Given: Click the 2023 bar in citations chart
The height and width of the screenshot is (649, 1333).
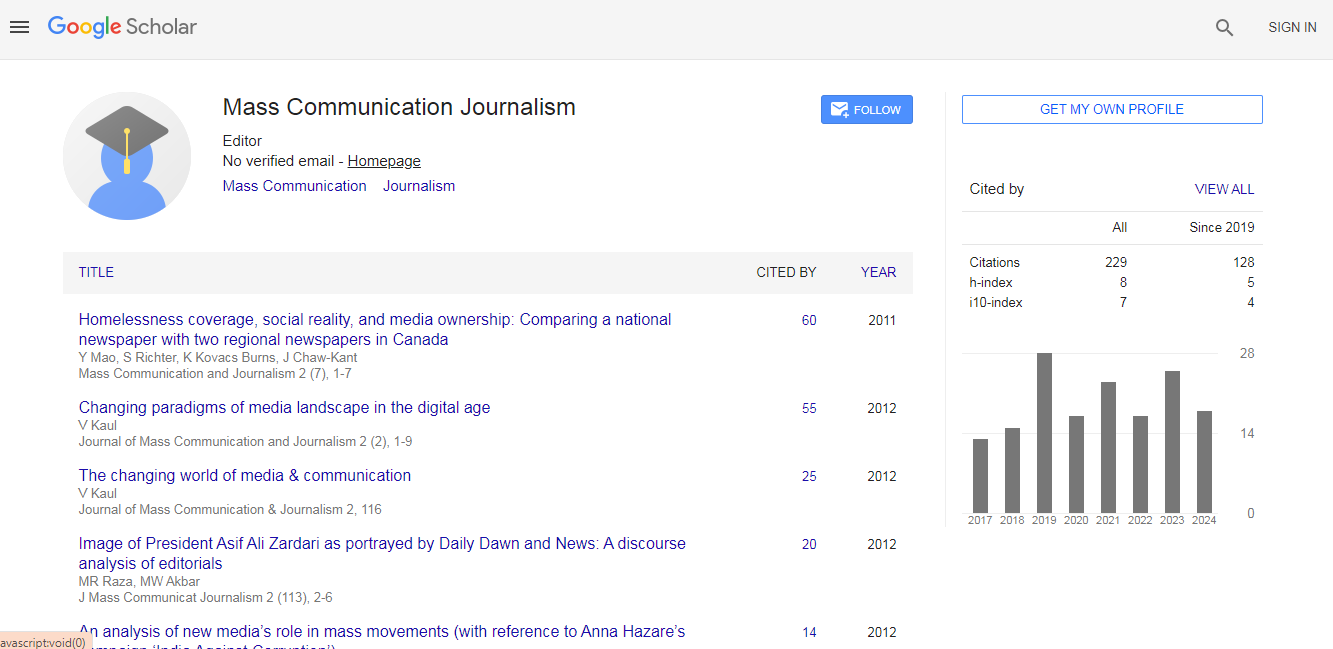Looking at the screenshot, I should (1172, 442).
